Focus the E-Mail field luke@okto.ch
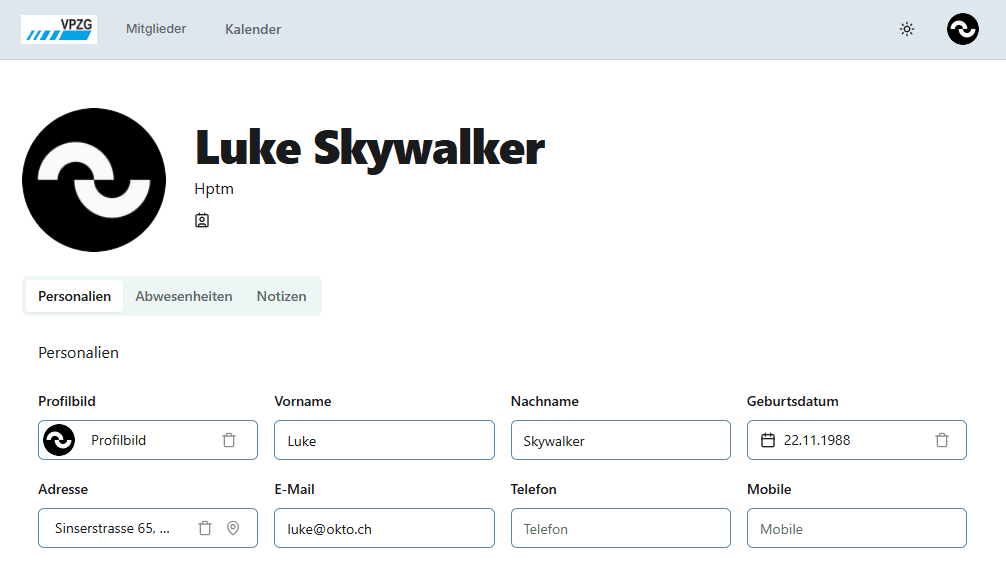Screen dimensions: 1006x563 pyautogui.click(x=384, y=528)
